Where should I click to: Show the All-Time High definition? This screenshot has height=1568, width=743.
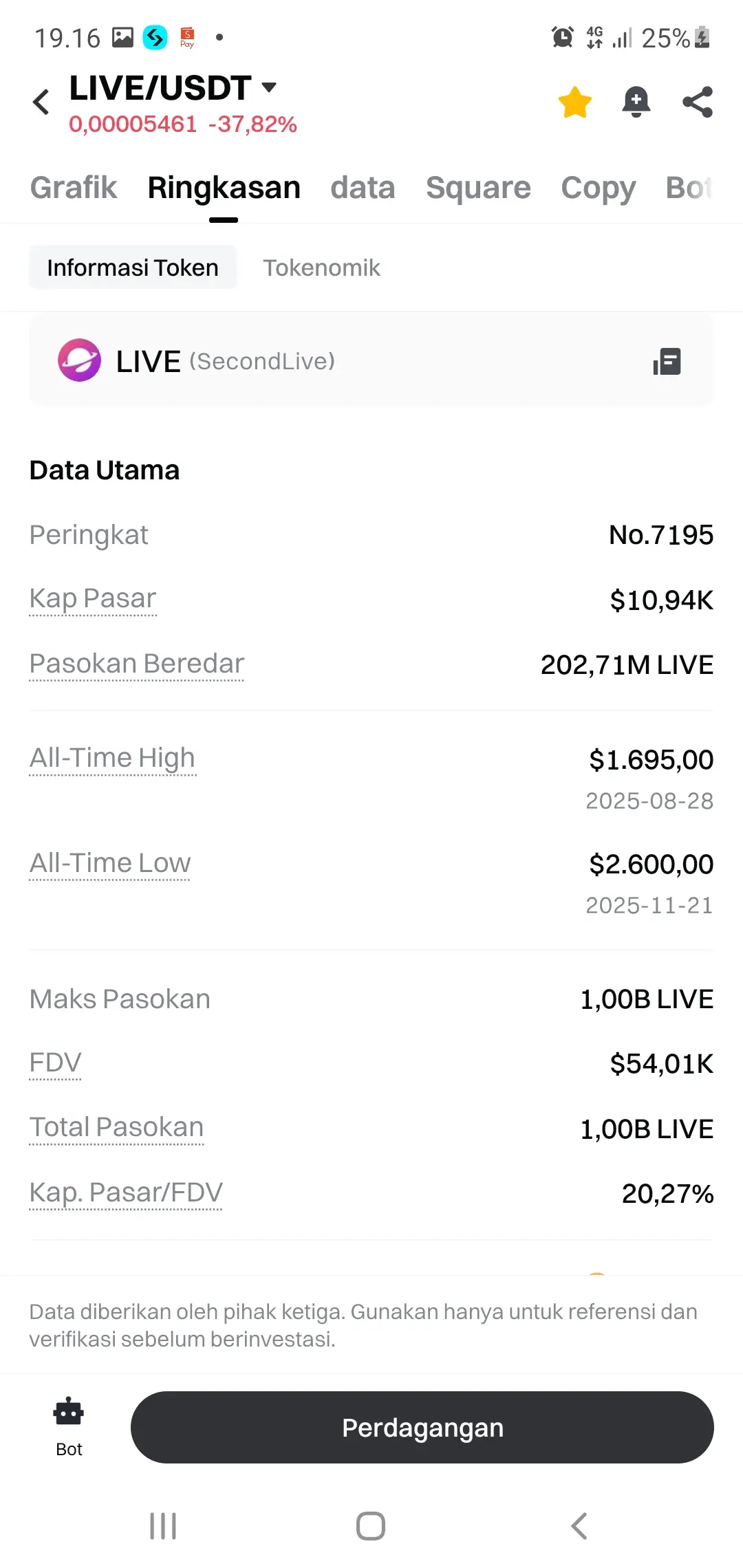[x=112, y=758]
